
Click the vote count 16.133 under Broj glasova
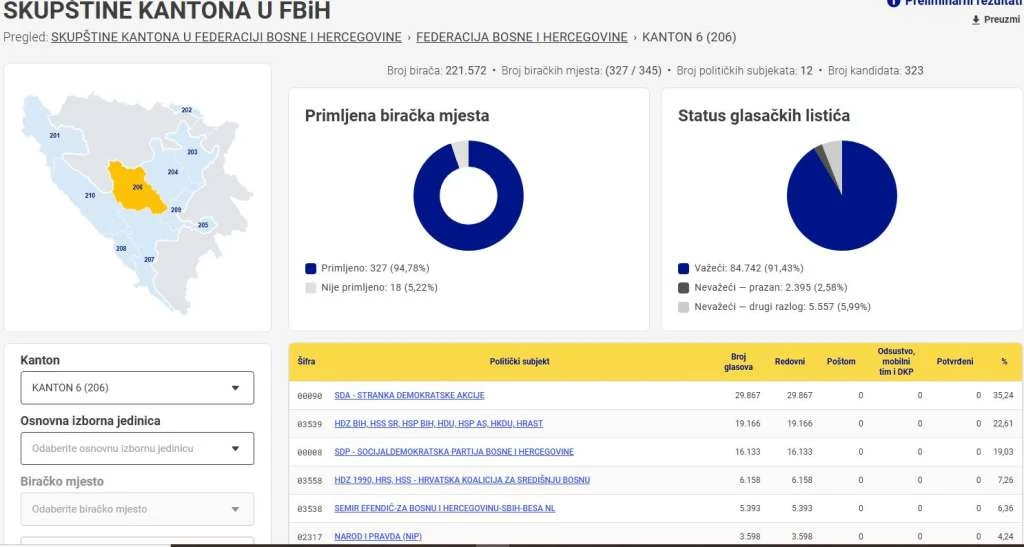(750, 452)
